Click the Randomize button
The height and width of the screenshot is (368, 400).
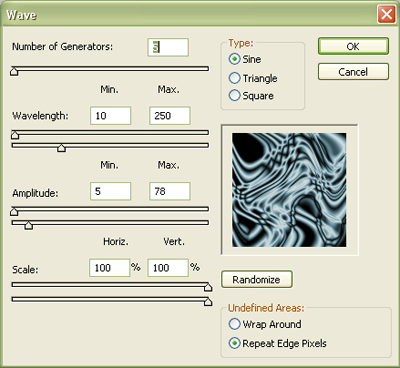pos(257,279)
